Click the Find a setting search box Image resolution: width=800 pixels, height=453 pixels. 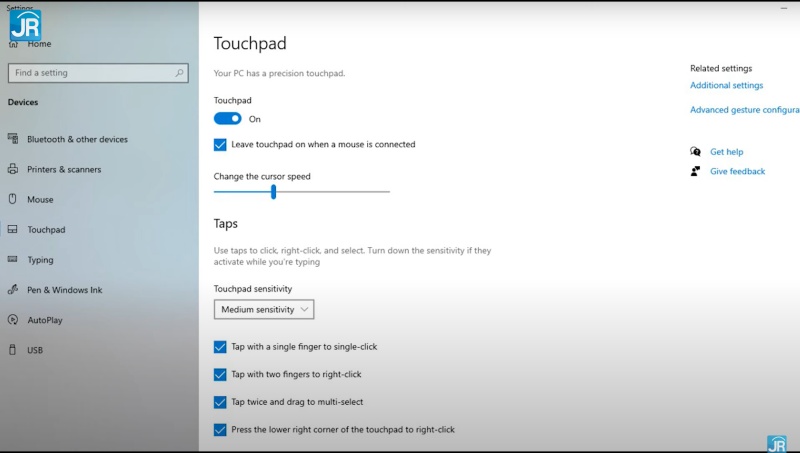point(98,73)
